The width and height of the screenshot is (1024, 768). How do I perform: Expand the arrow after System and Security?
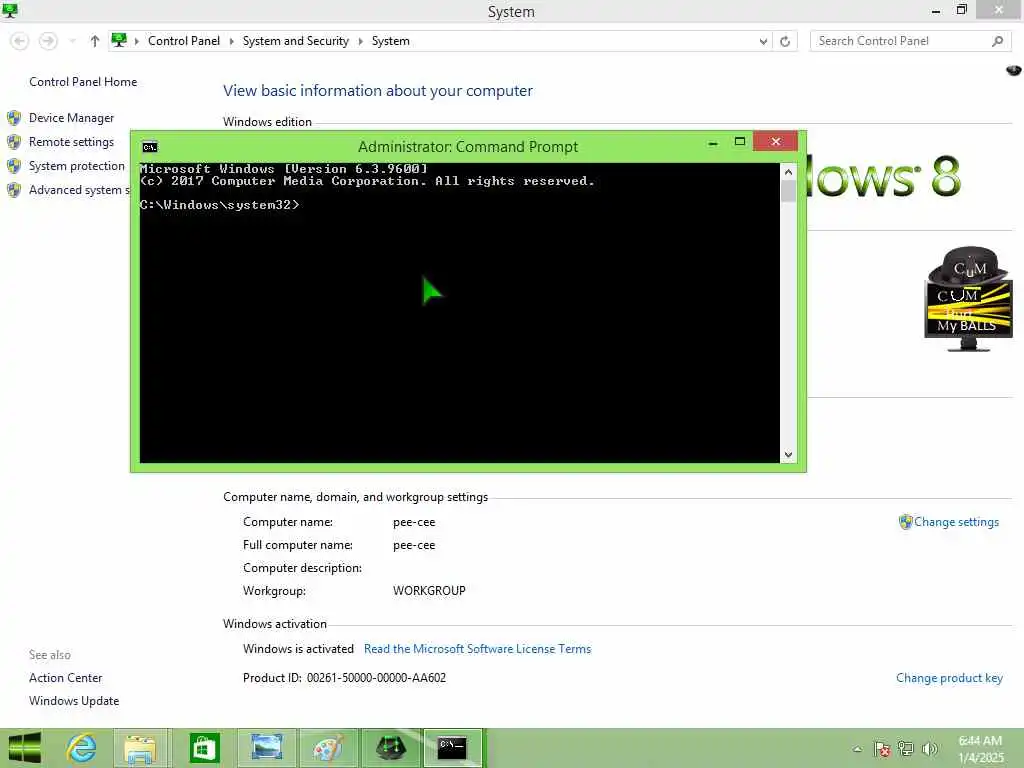pos(360,41)
